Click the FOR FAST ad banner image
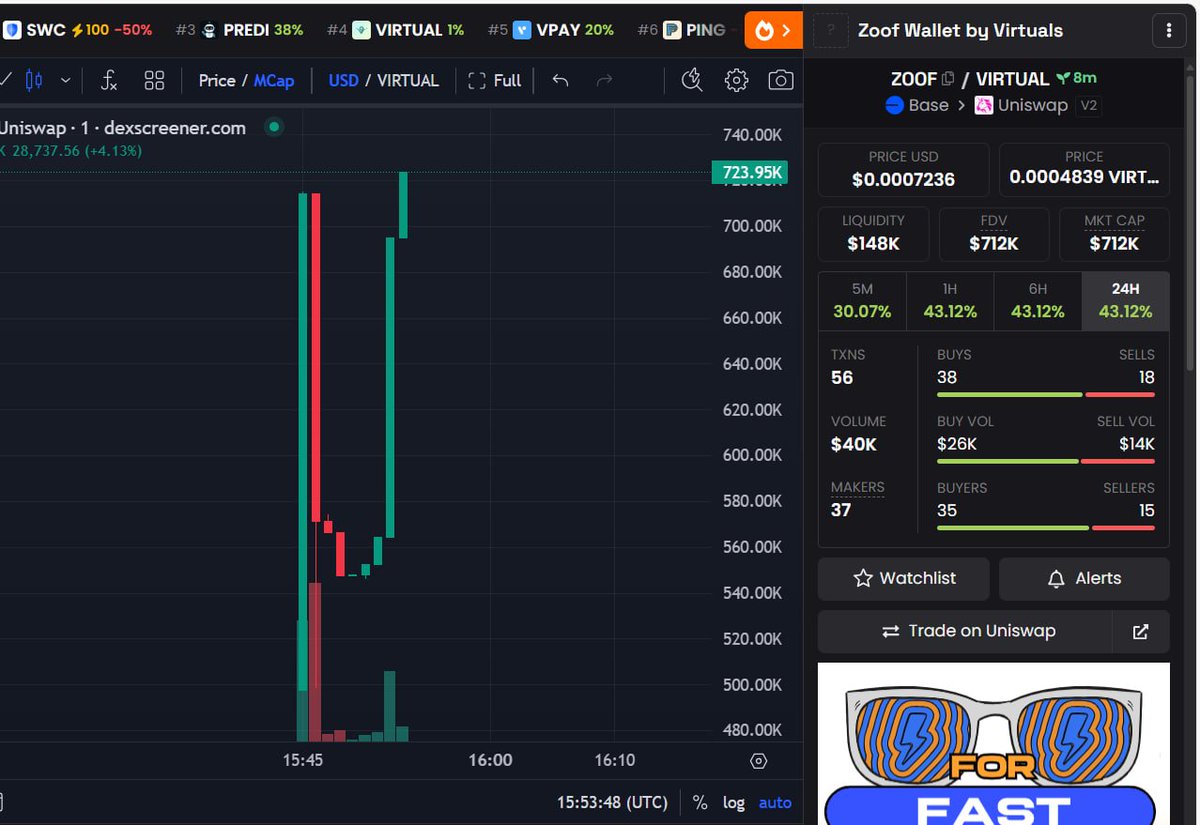The height and width of the screenshot is (825, 1200). pos(994,743)
